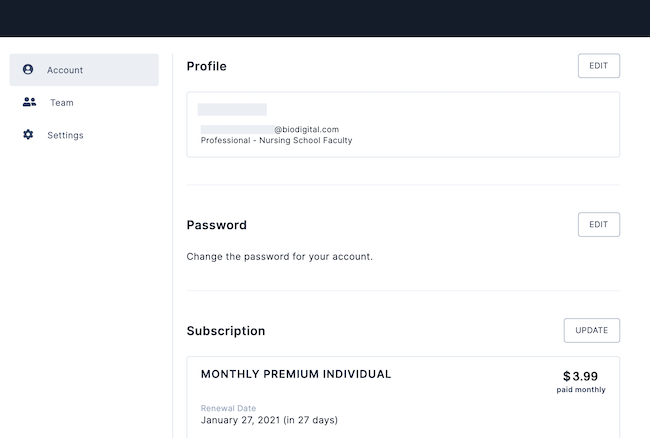The height and width of the screenshot is (438, 650).
Task: Click the @biodigital.com email address
Action: click(x=270, y=130)
